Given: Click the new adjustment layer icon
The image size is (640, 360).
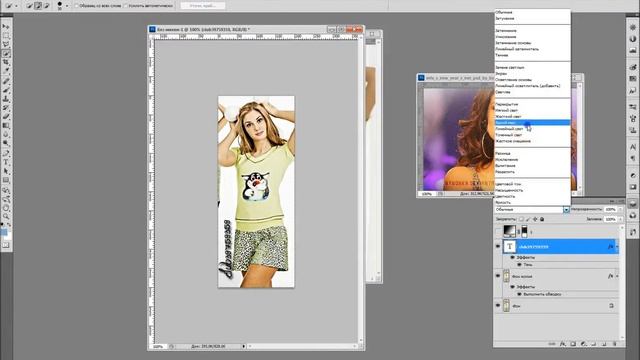Looking at the screenshot, I should tap(583, 344).
